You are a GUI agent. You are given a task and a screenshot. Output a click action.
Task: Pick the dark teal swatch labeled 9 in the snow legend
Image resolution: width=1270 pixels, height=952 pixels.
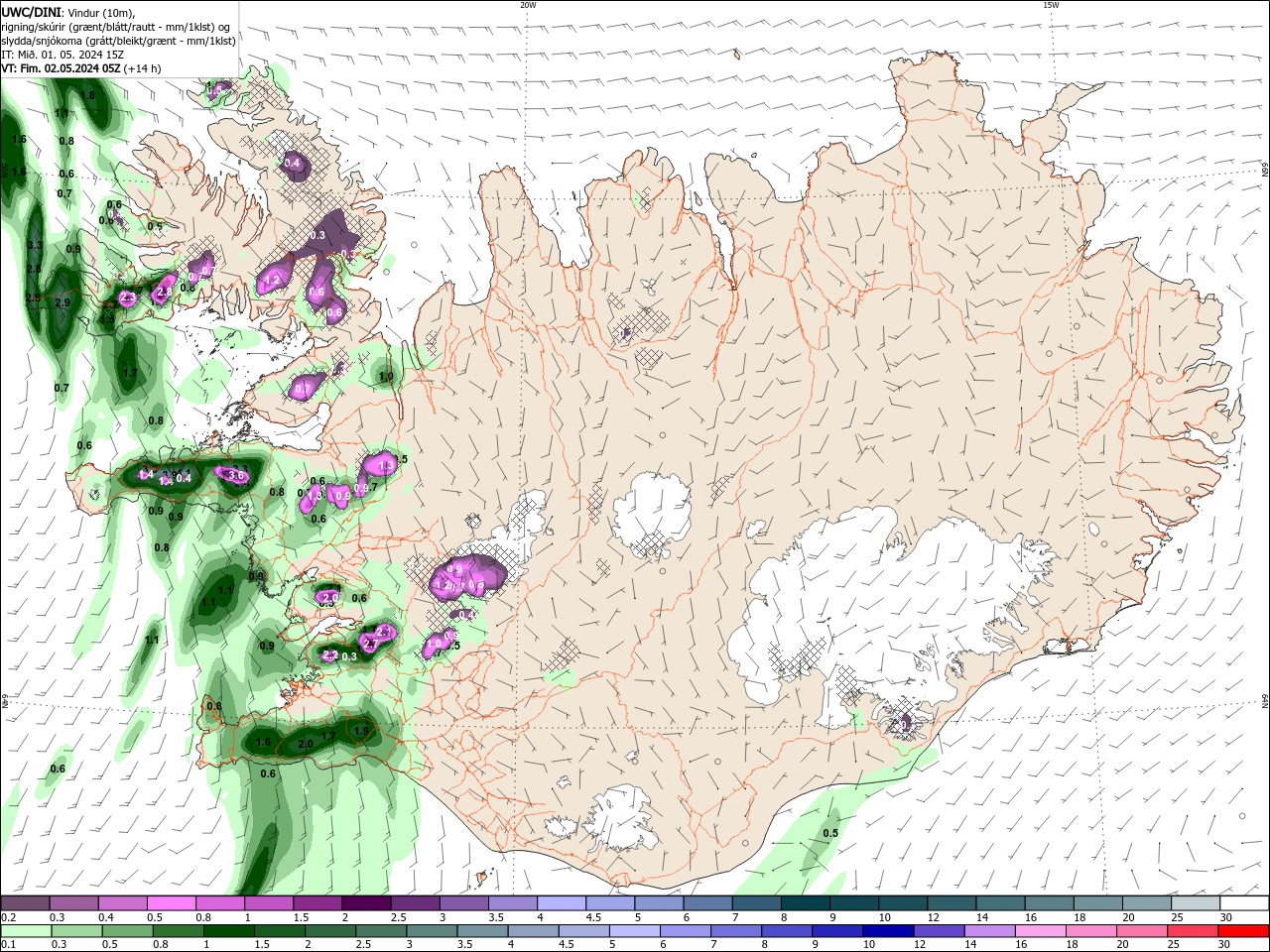point(853,903)
